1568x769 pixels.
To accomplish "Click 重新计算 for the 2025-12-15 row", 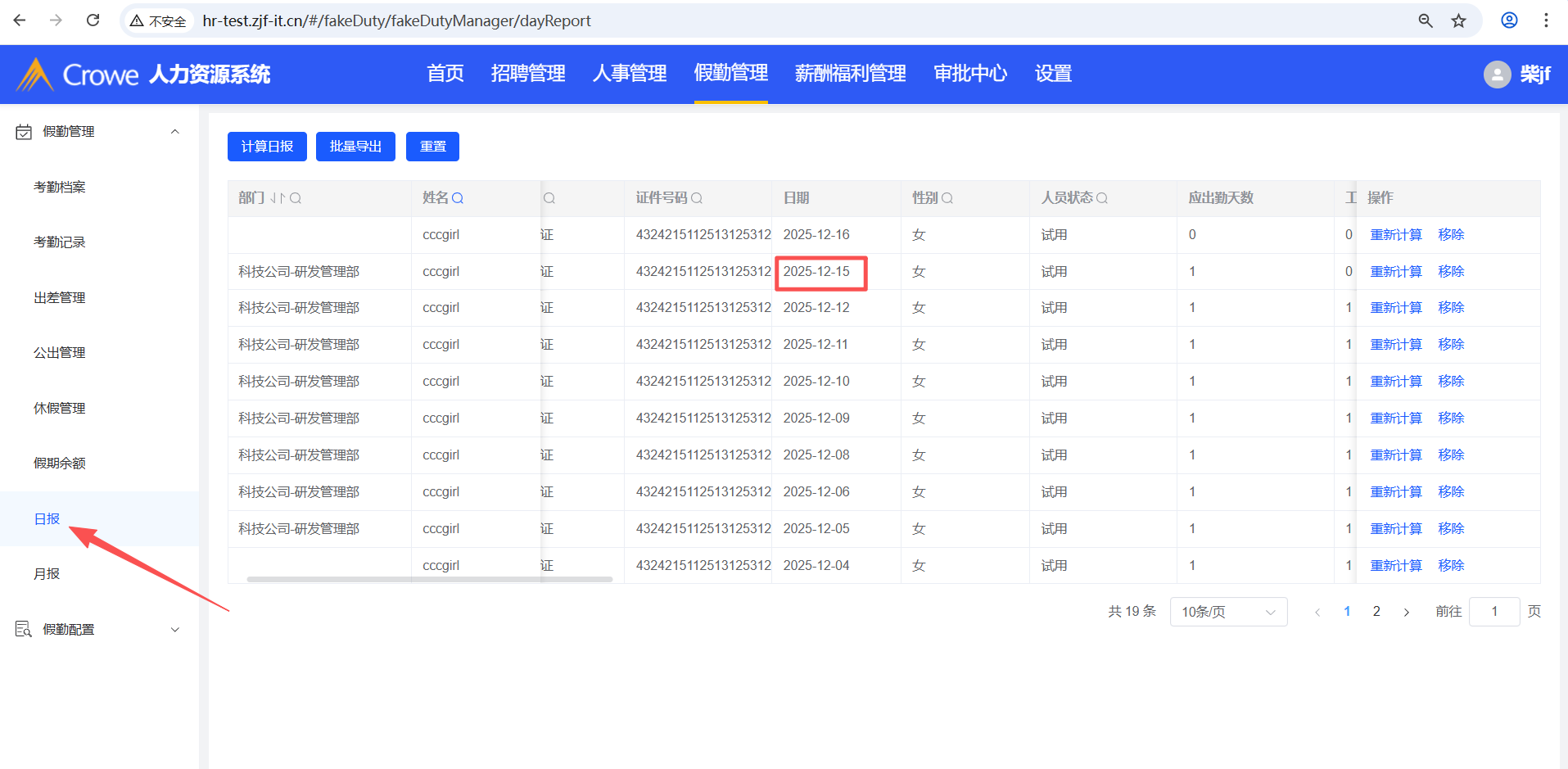I will point(1396,272).
